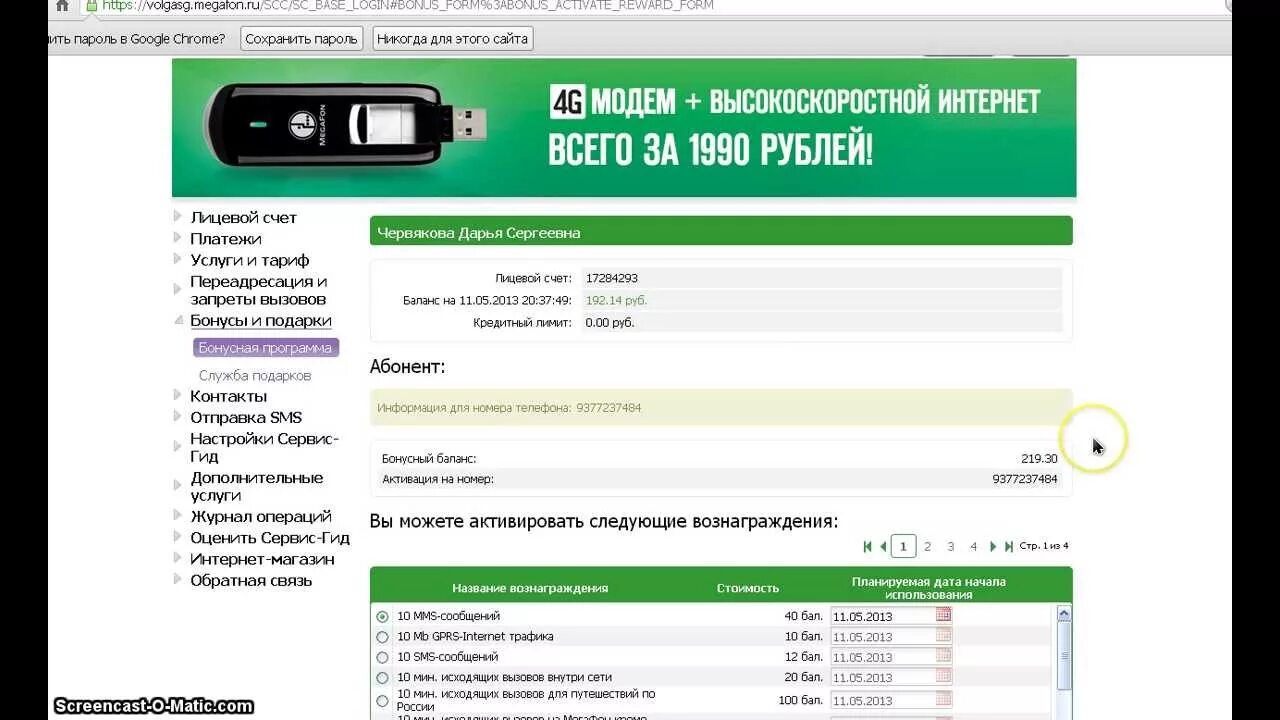Select the 10 MMS-сообщений reward radio
The image size is (1280, 720).
click(382, 617)
